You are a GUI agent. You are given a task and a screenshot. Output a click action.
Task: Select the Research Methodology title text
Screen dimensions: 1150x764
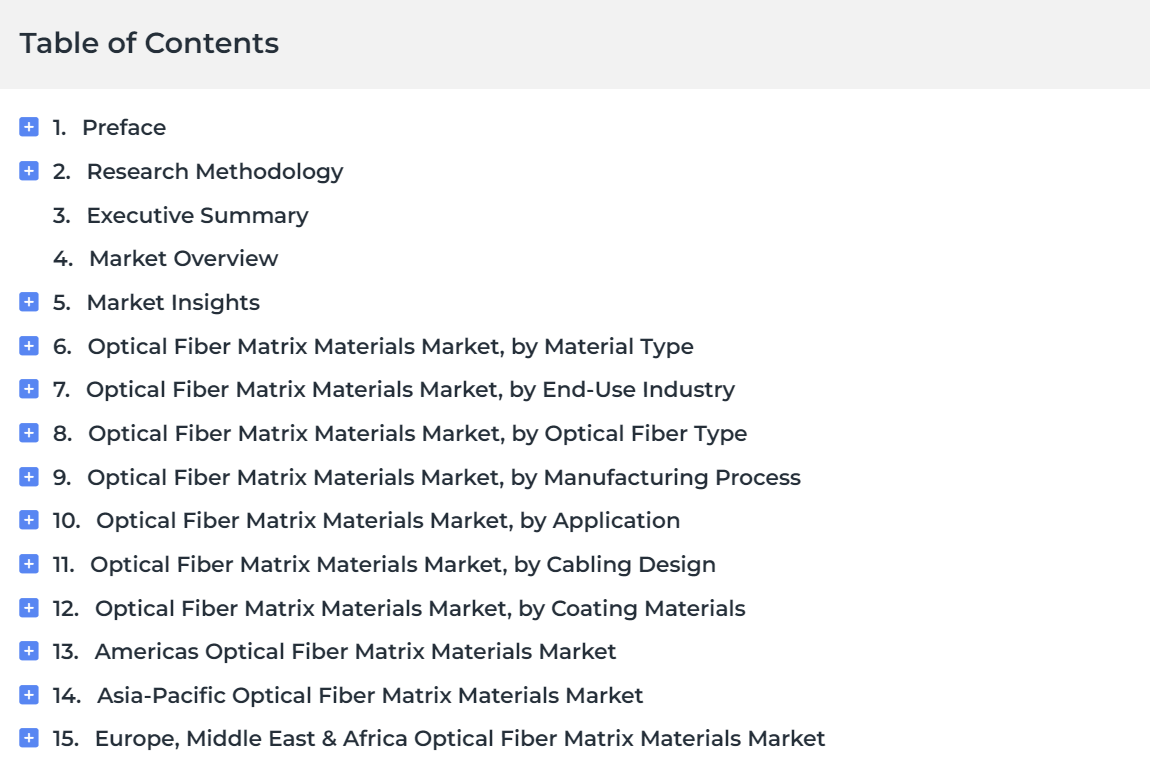(x=215, y=172)
